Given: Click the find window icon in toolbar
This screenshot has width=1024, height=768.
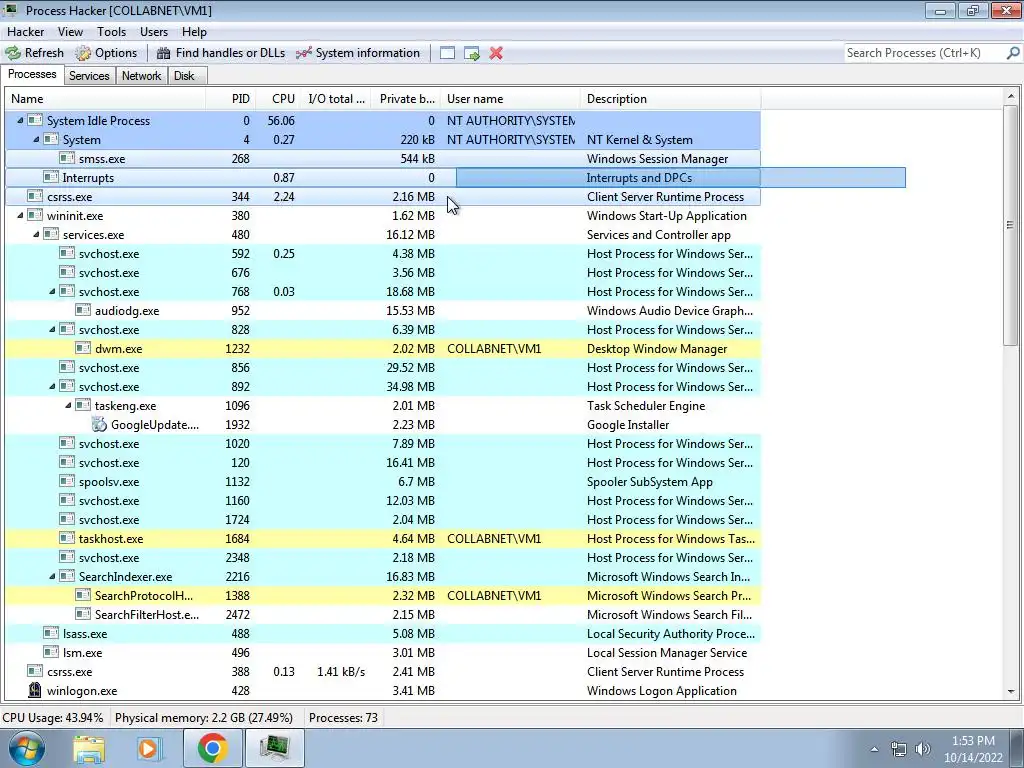Looking at the screenshot, I should tap(447, 53).
